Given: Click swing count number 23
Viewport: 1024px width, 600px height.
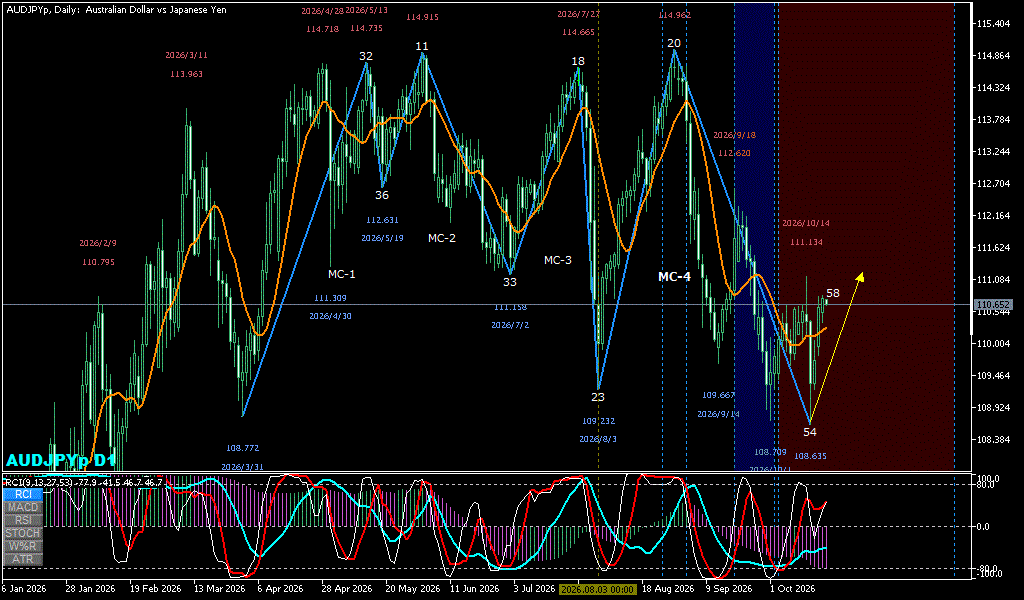Looking at the screenshot, I should (598, 397).
